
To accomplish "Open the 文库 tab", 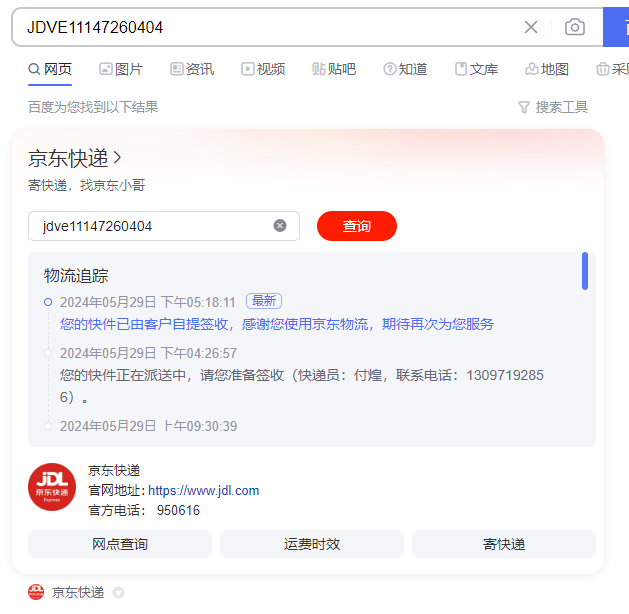I will pos(476,69).
